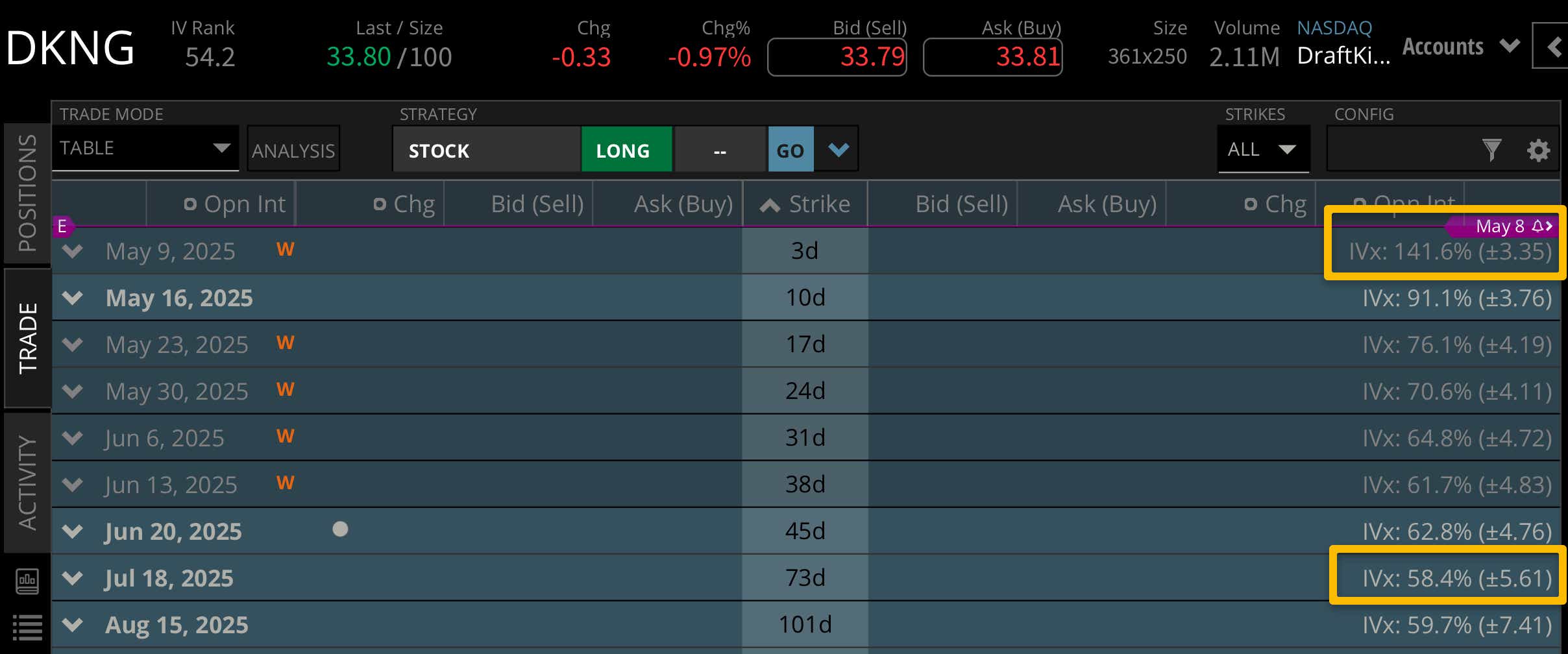Expand the May 16, 2025 expiration
Screen dimensions: 1568x654
[73, 298]
